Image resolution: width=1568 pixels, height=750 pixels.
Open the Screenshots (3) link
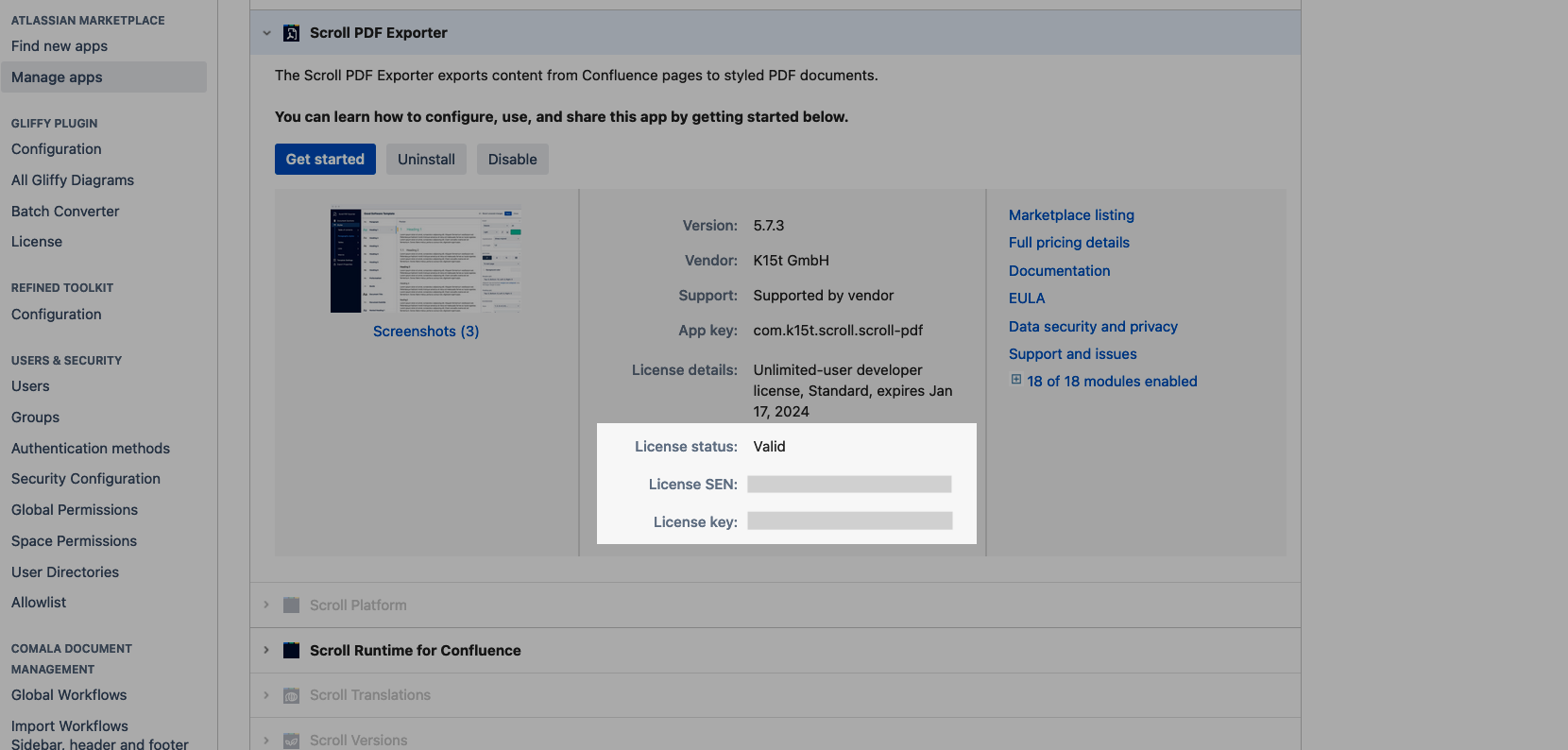pyautogui.click(x=426, y=332)
